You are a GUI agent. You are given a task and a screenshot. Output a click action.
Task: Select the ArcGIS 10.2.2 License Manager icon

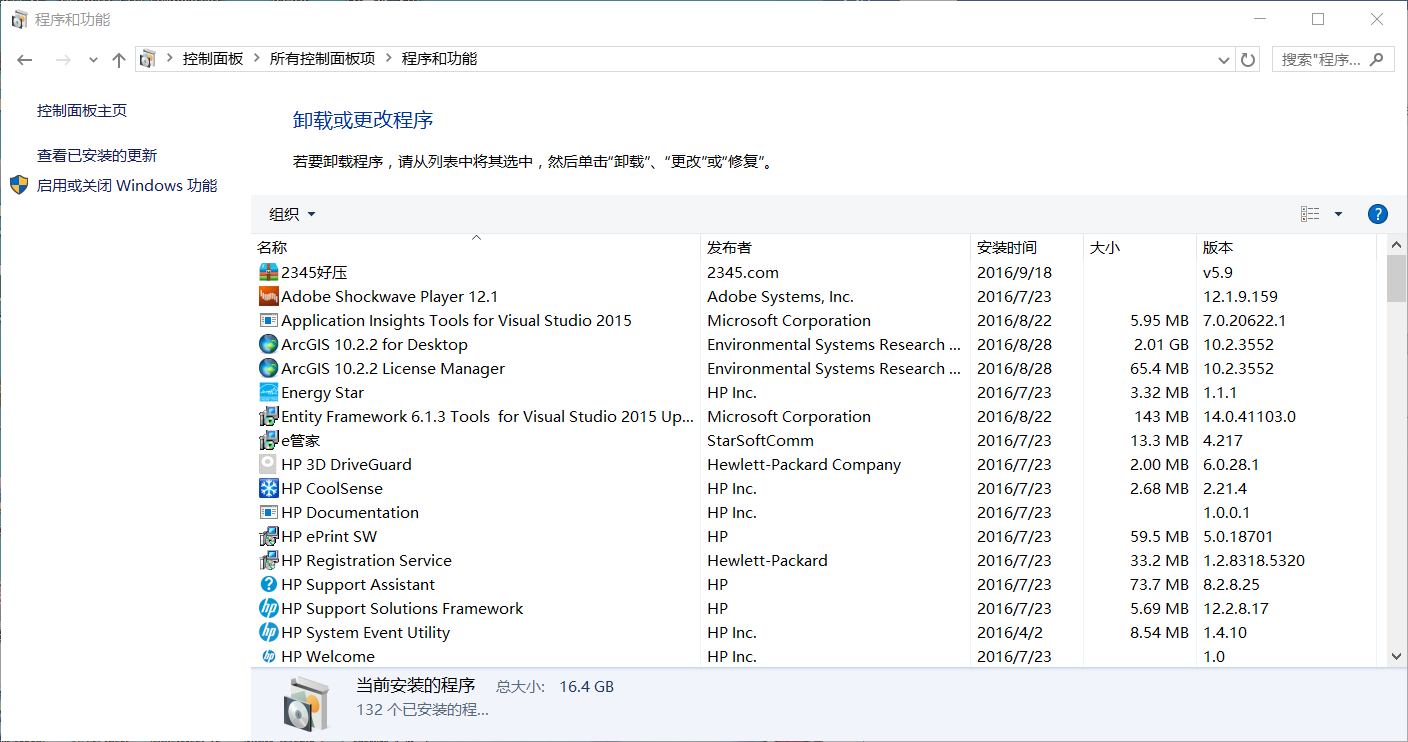tap(268, 368)
